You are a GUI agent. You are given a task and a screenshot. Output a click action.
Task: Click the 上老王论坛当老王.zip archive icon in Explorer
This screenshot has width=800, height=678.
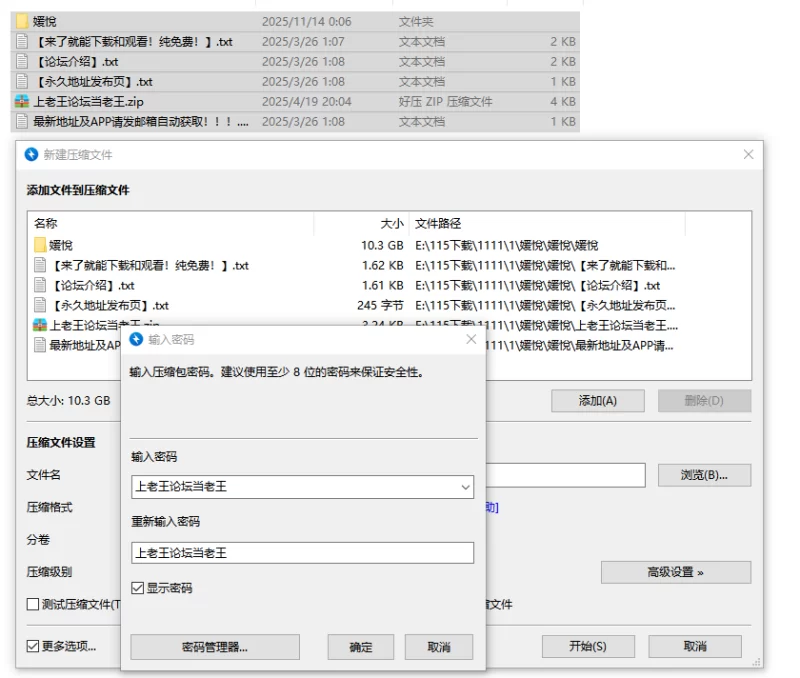[22, 101]
